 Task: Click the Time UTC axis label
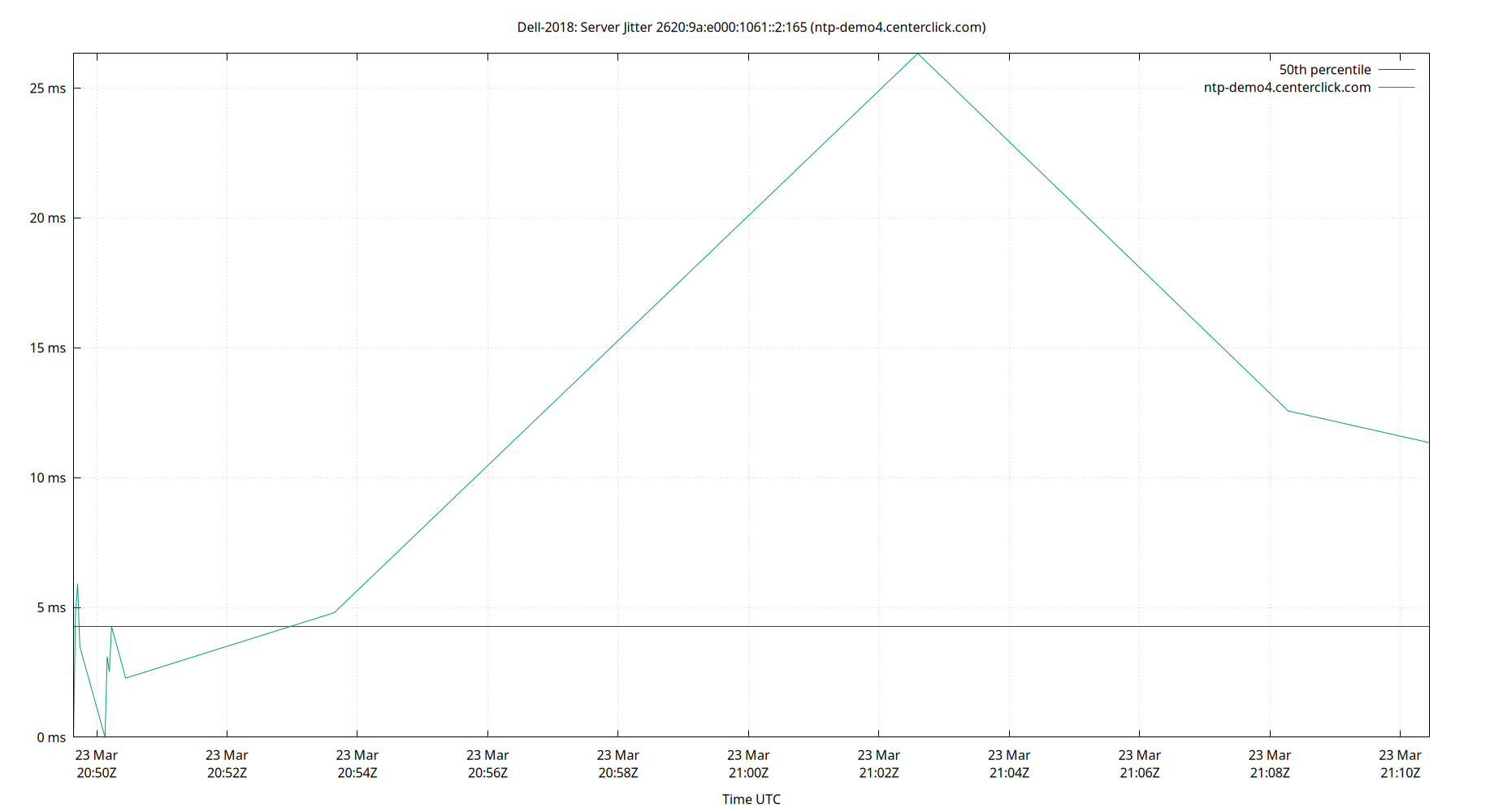pyautogui.click(x=751, y=799)
